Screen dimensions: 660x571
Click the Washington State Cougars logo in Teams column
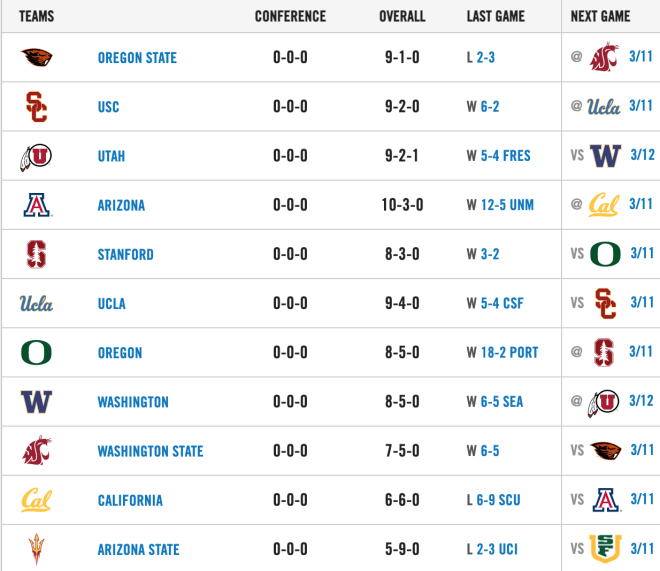tap(37, 450)
